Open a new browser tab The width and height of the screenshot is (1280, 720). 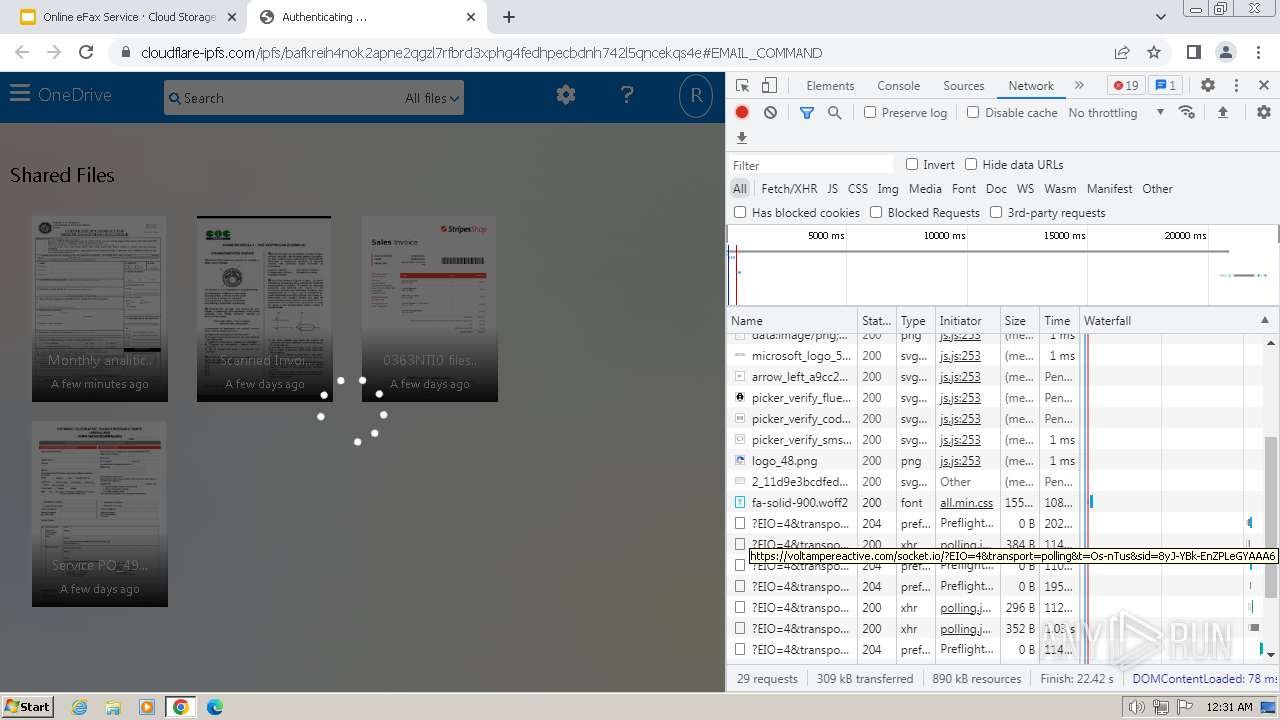click(509, 17)
